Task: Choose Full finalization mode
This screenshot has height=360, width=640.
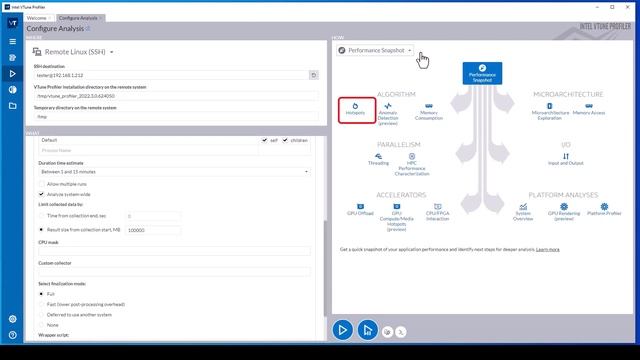Action: pyautogui.click(x=41, y=294)
